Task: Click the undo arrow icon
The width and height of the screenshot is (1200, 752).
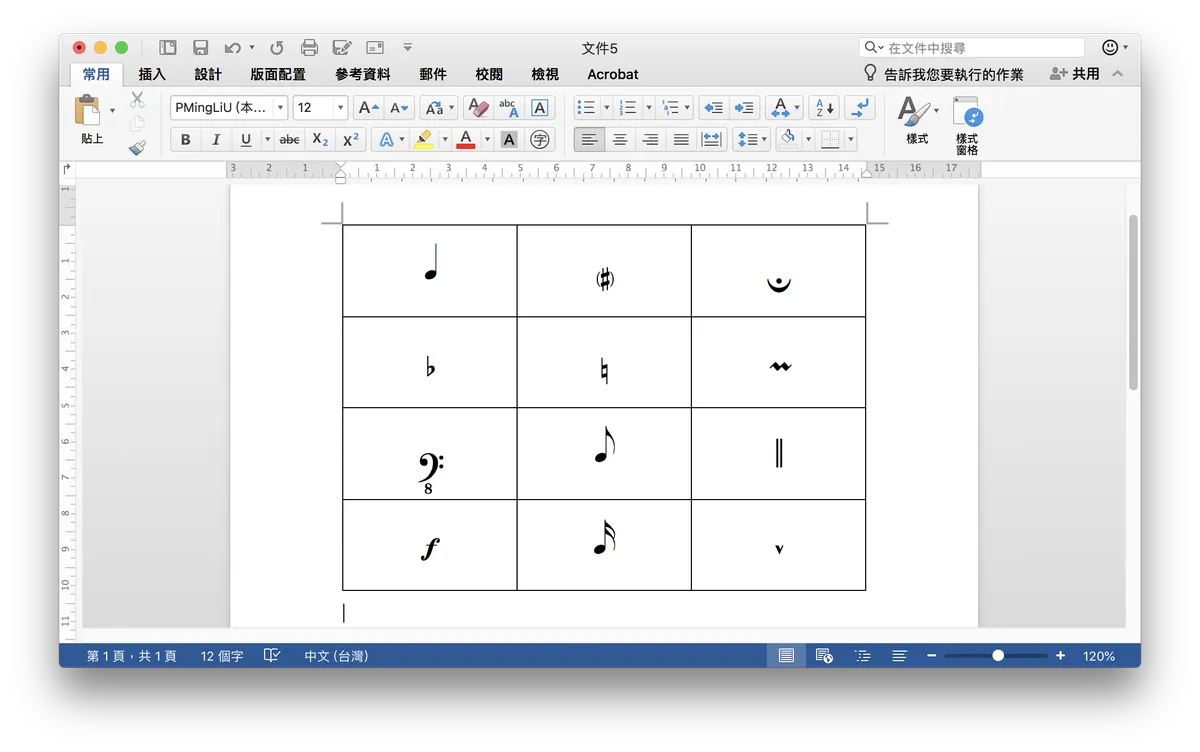Action: point(232,47)
